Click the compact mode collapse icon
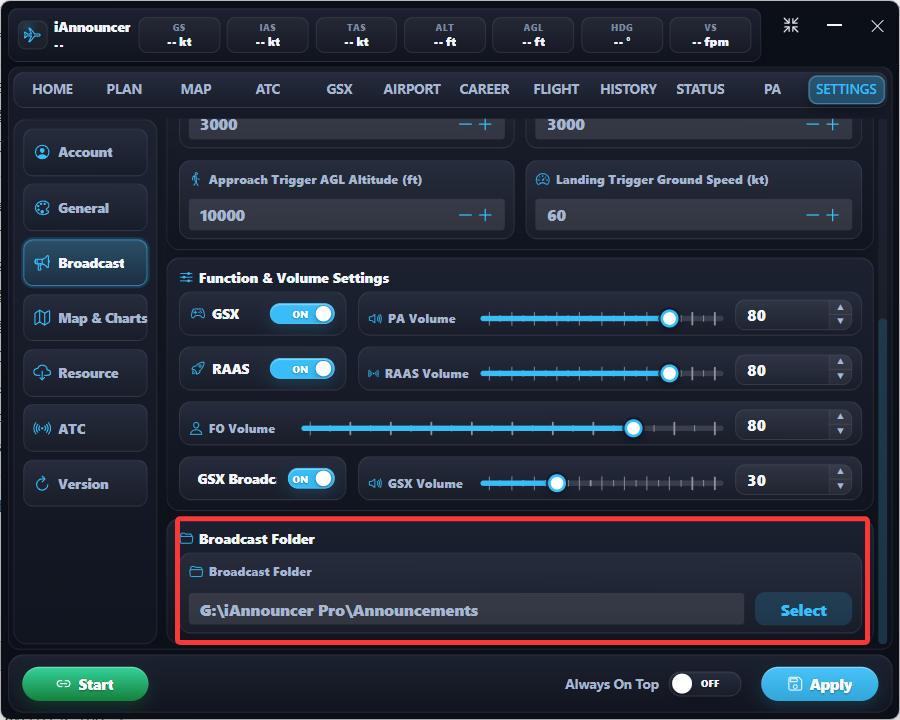The image size is (900, 720). pyautogui.click(x=790, y=25)
